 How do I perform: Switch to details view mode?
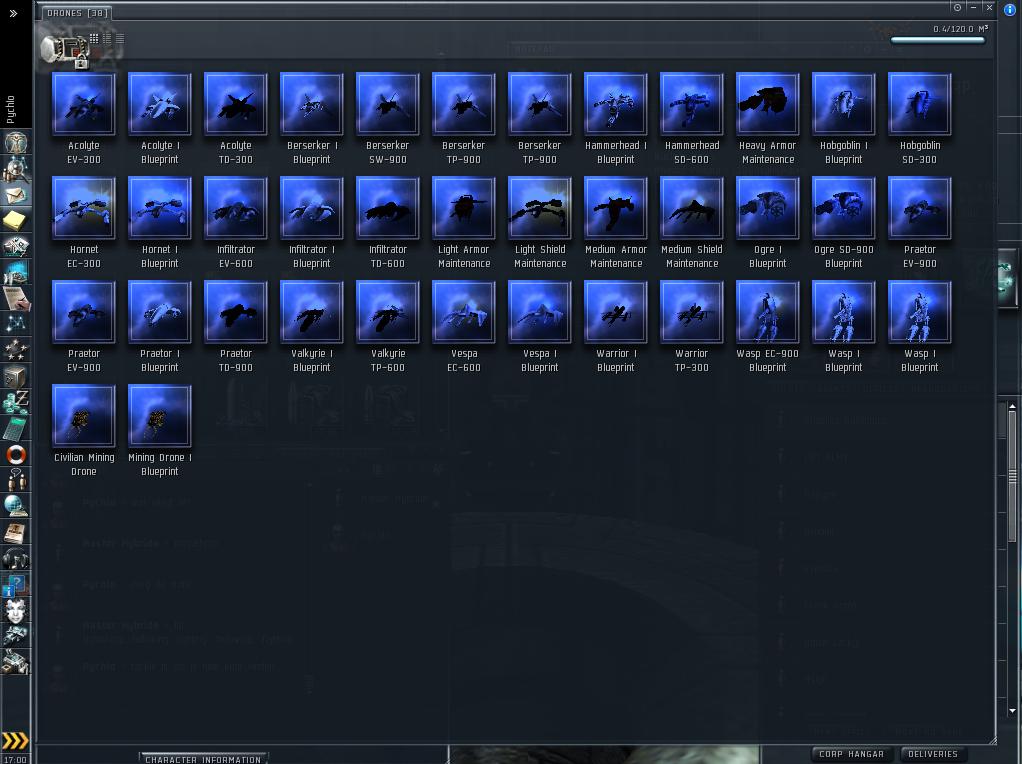point(107,38)
